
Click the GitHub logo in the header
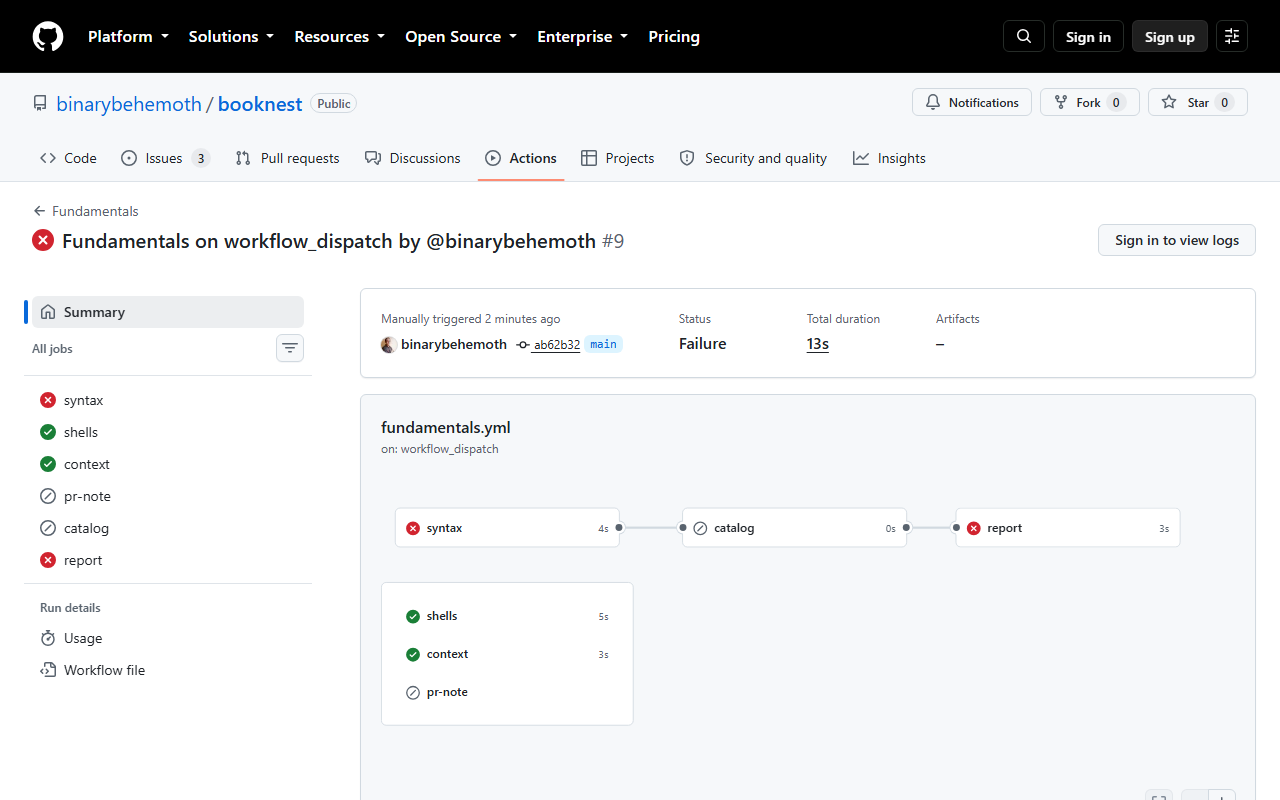point(48,37)
